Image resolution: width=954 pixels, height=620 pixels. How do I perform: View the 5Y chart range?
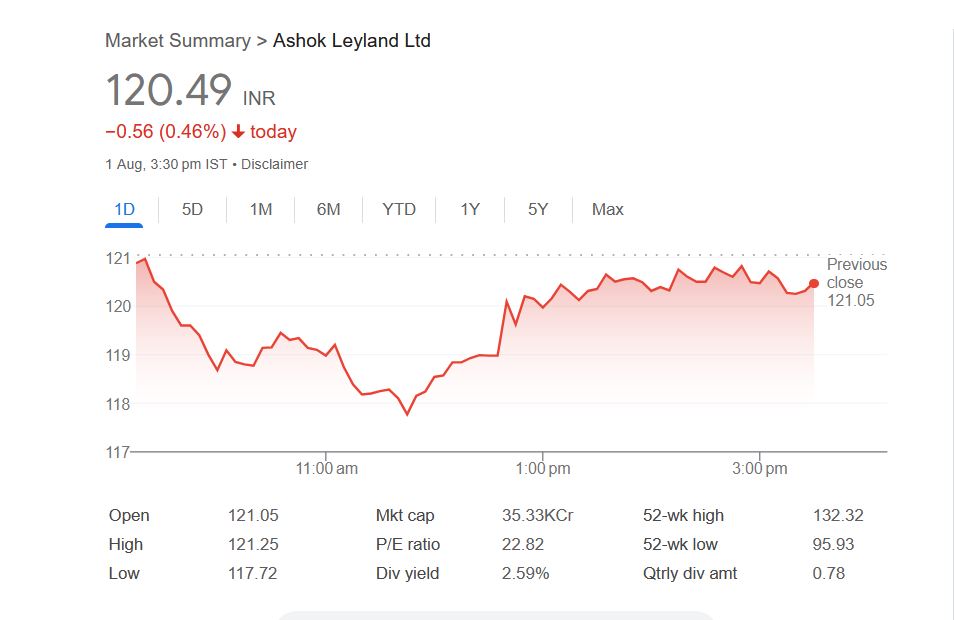click(x=538, y=209)
